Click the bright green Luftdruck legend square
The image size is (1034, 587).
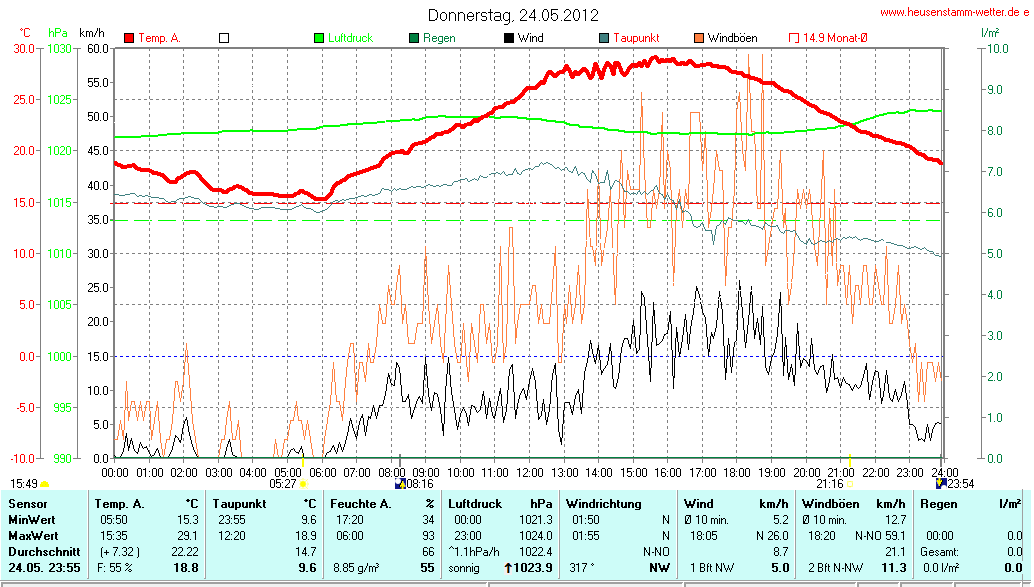click(319, 38)
